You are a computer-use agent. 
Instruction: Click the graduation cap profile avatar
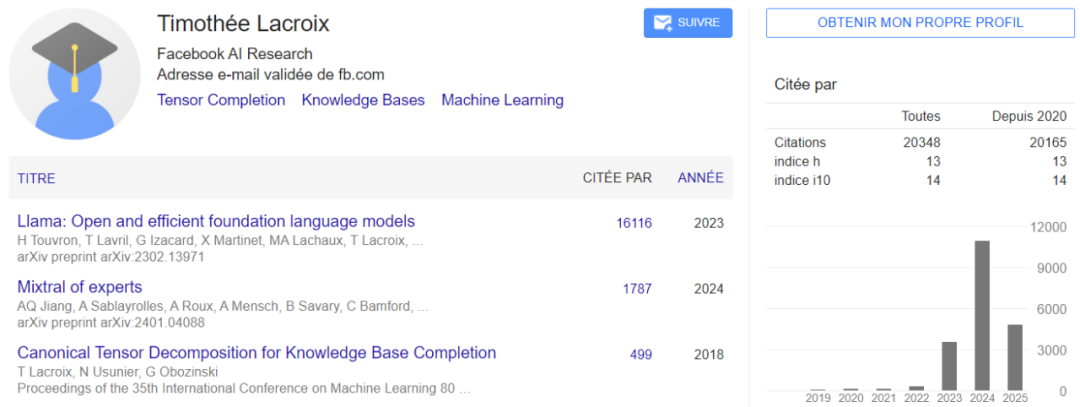[x=75, y=75]
